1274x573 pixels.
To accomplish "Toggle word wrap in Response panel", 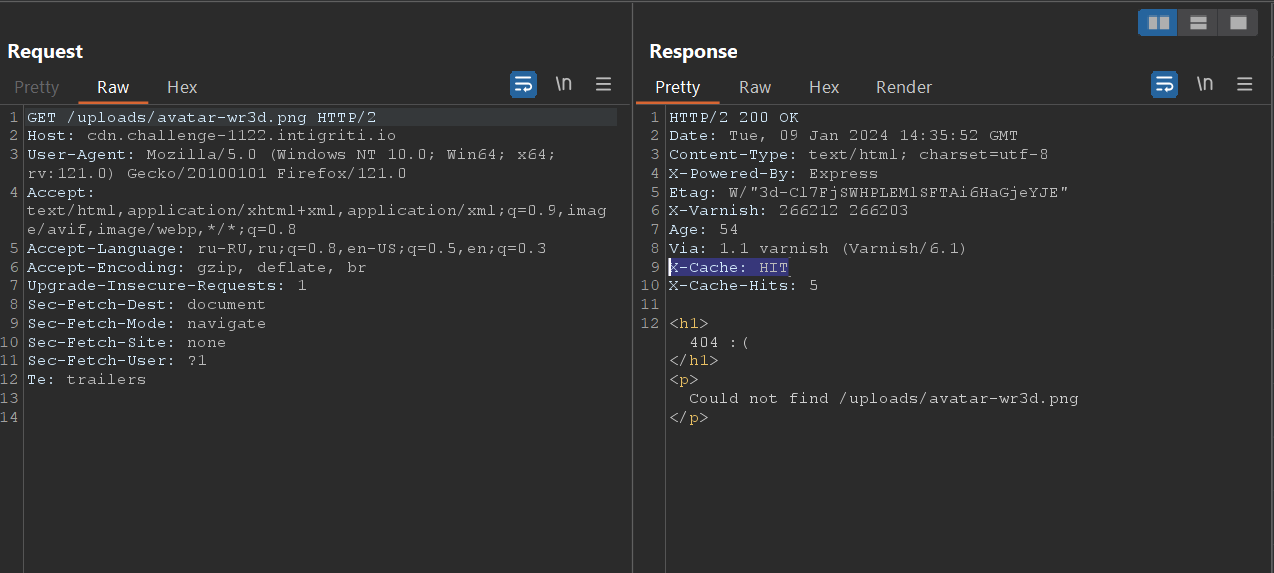I will point(1164,85).
